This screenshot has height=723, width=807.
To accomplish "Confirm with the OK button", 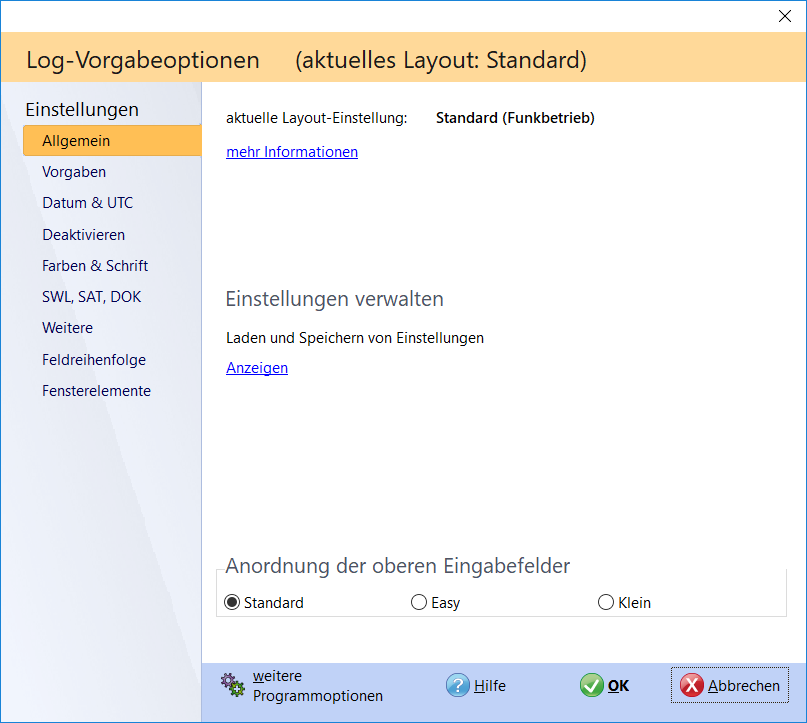I will click(618, 686).
